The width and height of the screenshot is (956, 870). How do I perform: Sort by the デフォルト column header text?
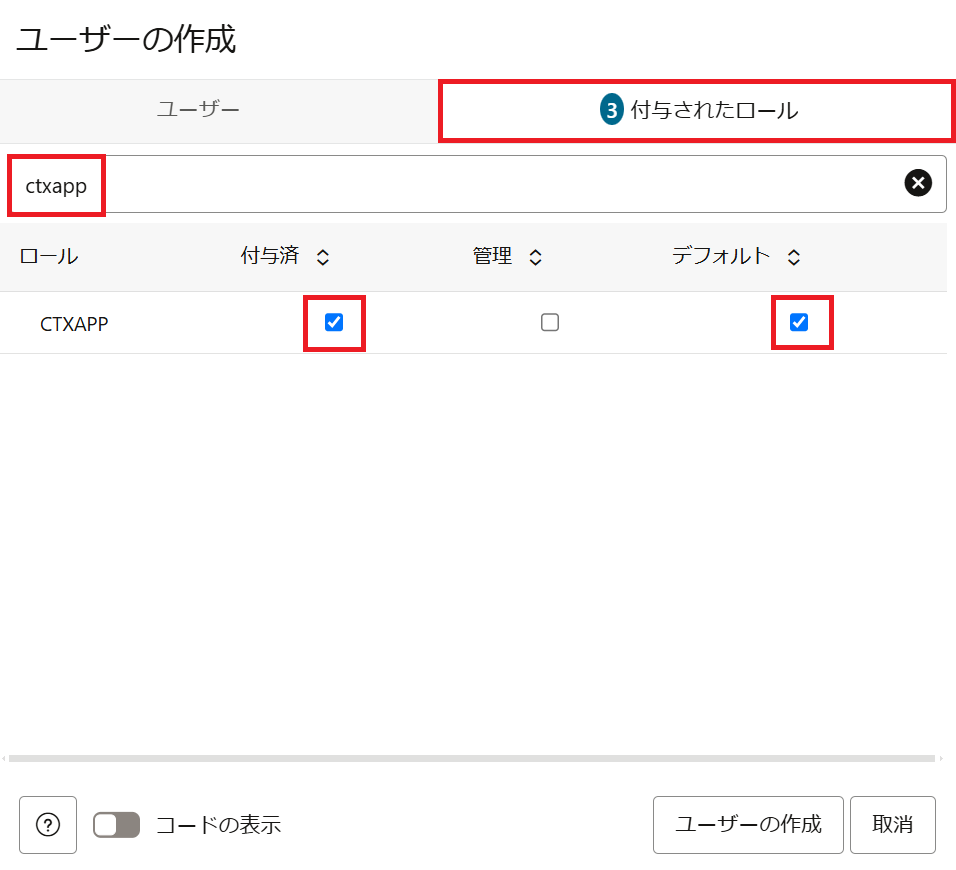tap(721, 256)
